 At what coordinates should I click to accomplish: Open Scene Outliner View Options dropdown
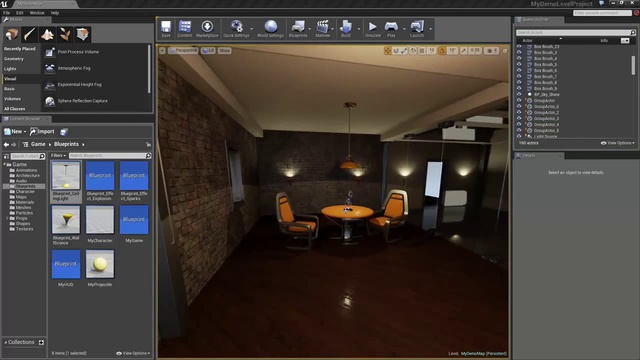pos(618,143)
